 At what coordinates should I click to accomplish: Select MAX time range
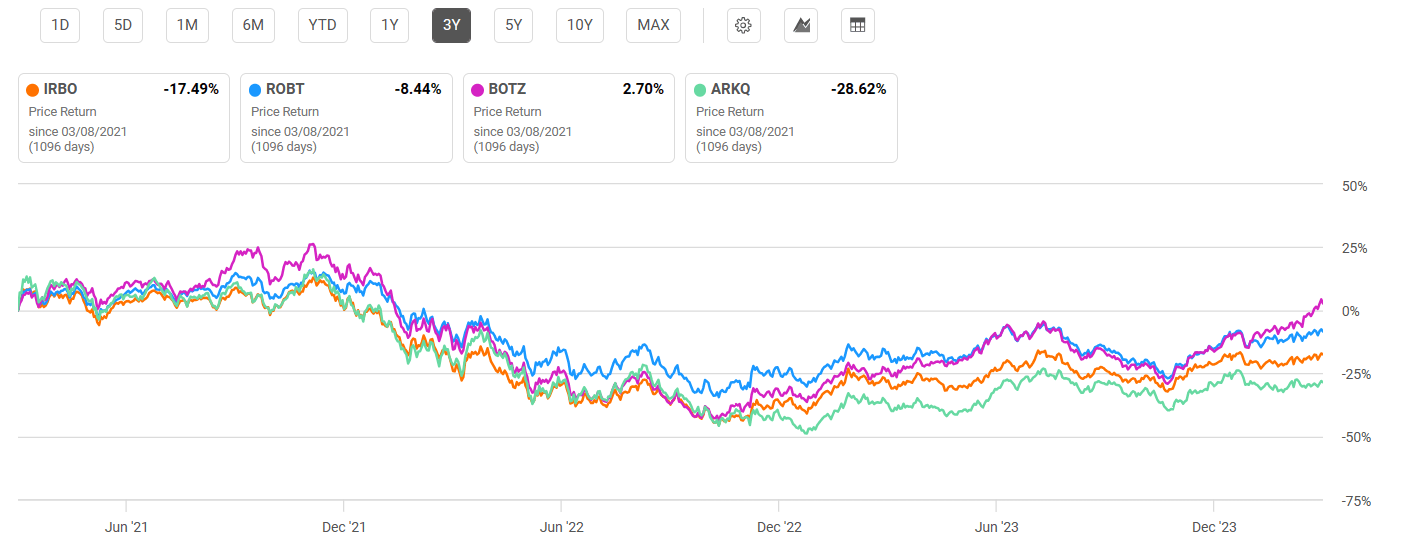[x=653, y=25]
